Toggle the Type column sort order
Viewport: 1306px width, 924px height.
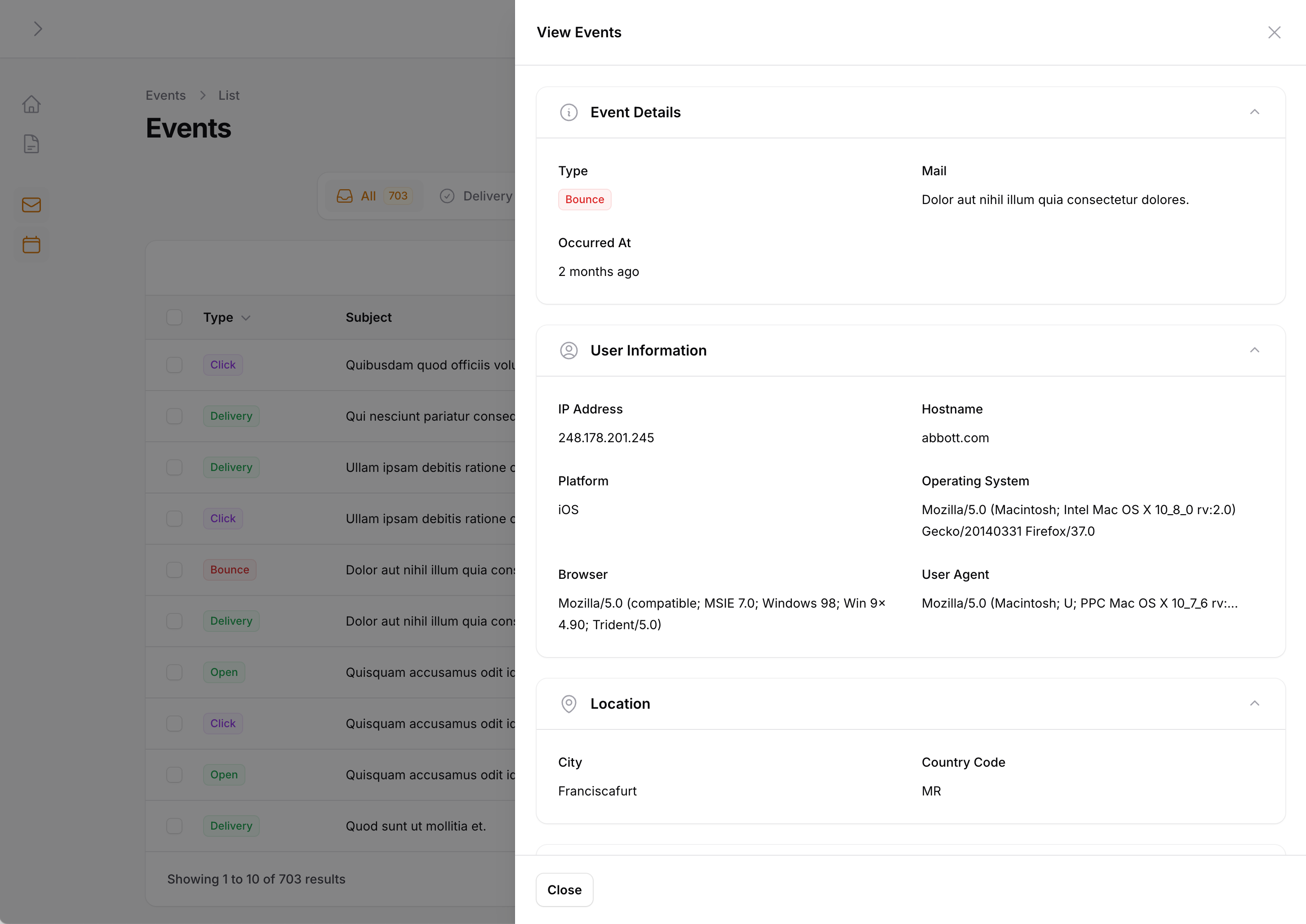click(246, 317)
